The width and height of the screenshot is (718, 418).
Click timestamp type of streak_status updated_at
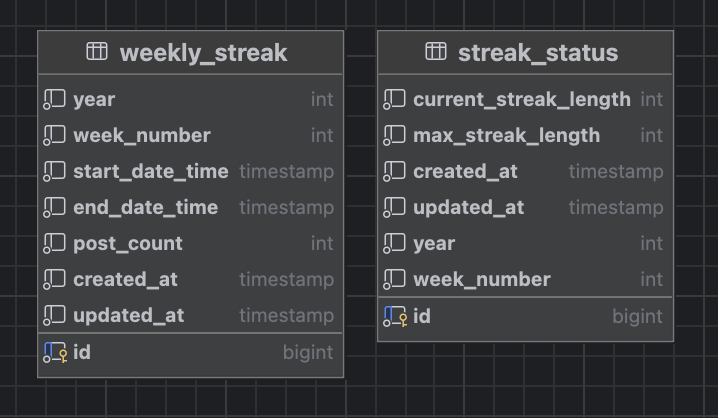coord(616,208)
